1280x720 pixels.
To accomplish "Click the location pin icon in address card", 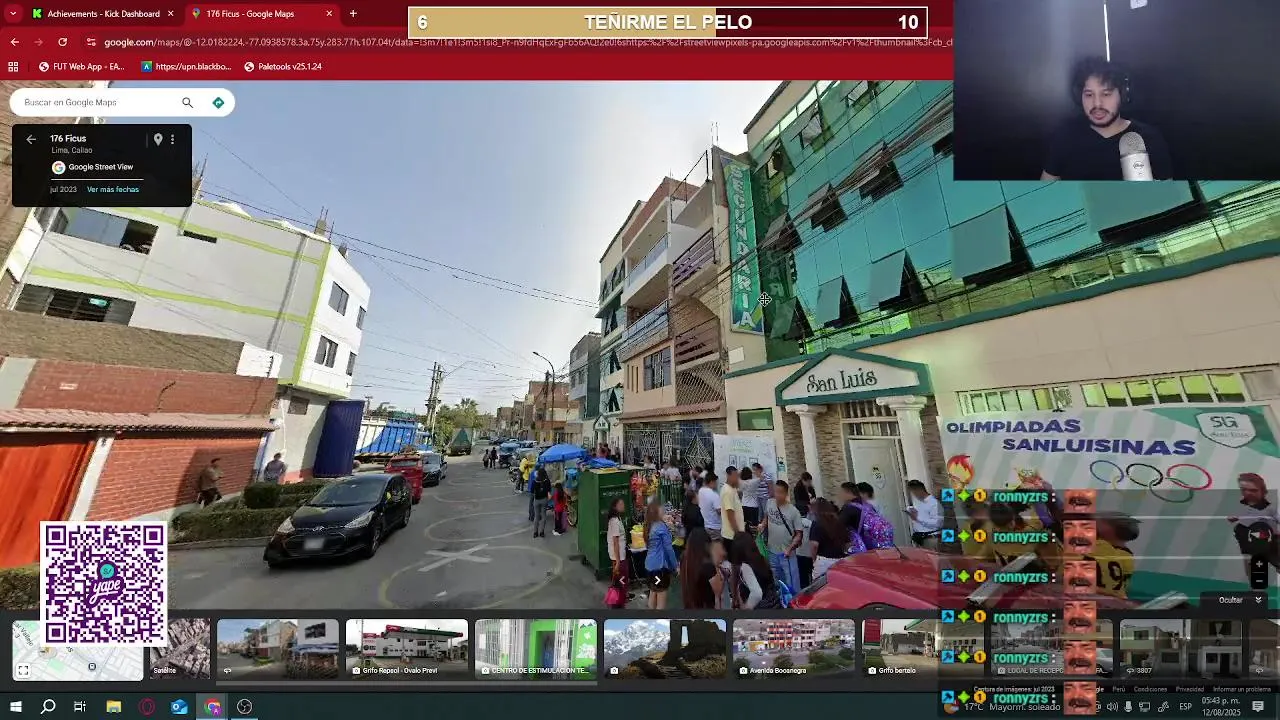I will tap(158, 139).
